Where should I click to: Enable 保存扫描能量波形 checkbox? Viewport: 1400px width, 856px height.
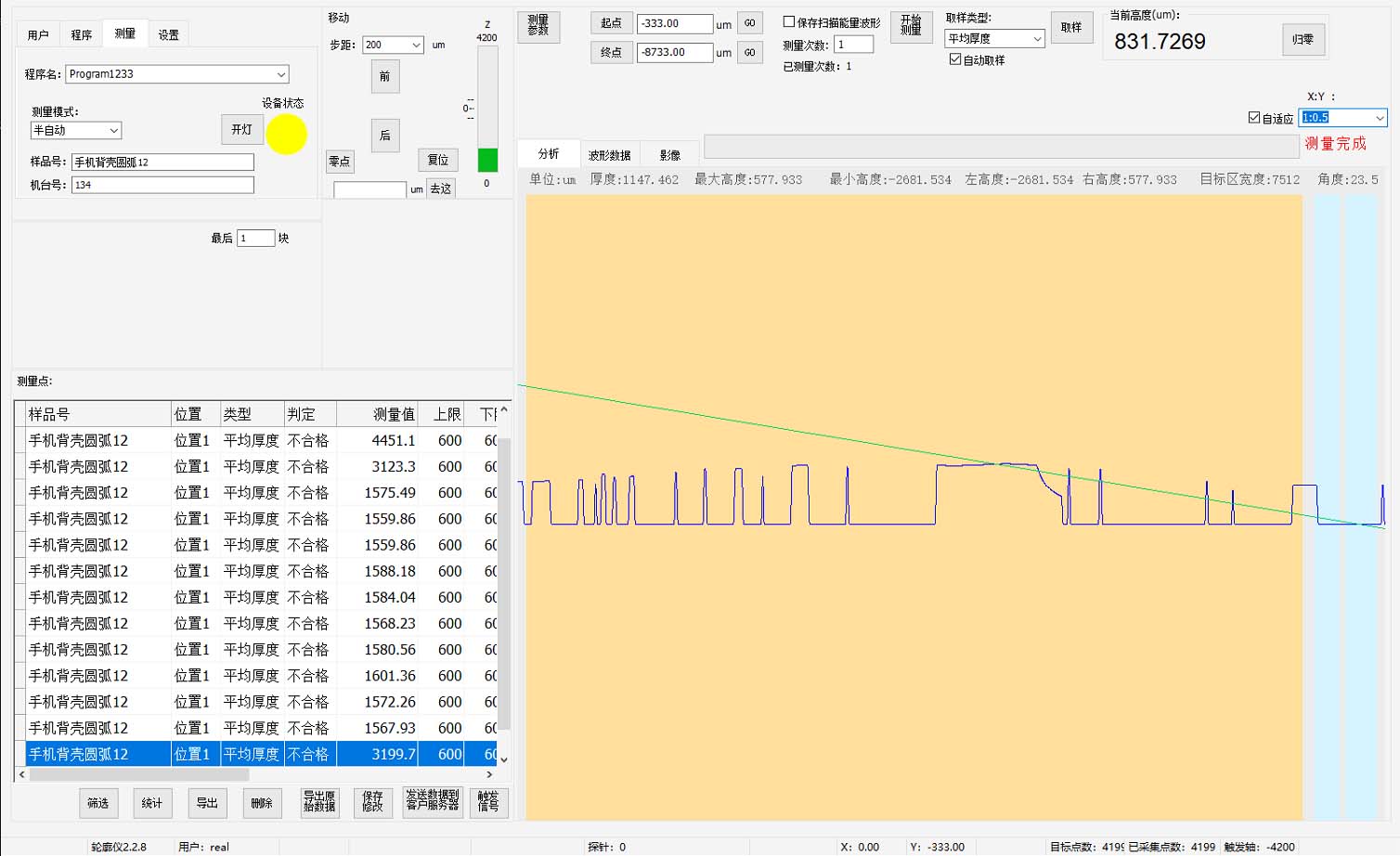(x=789, y=22)
